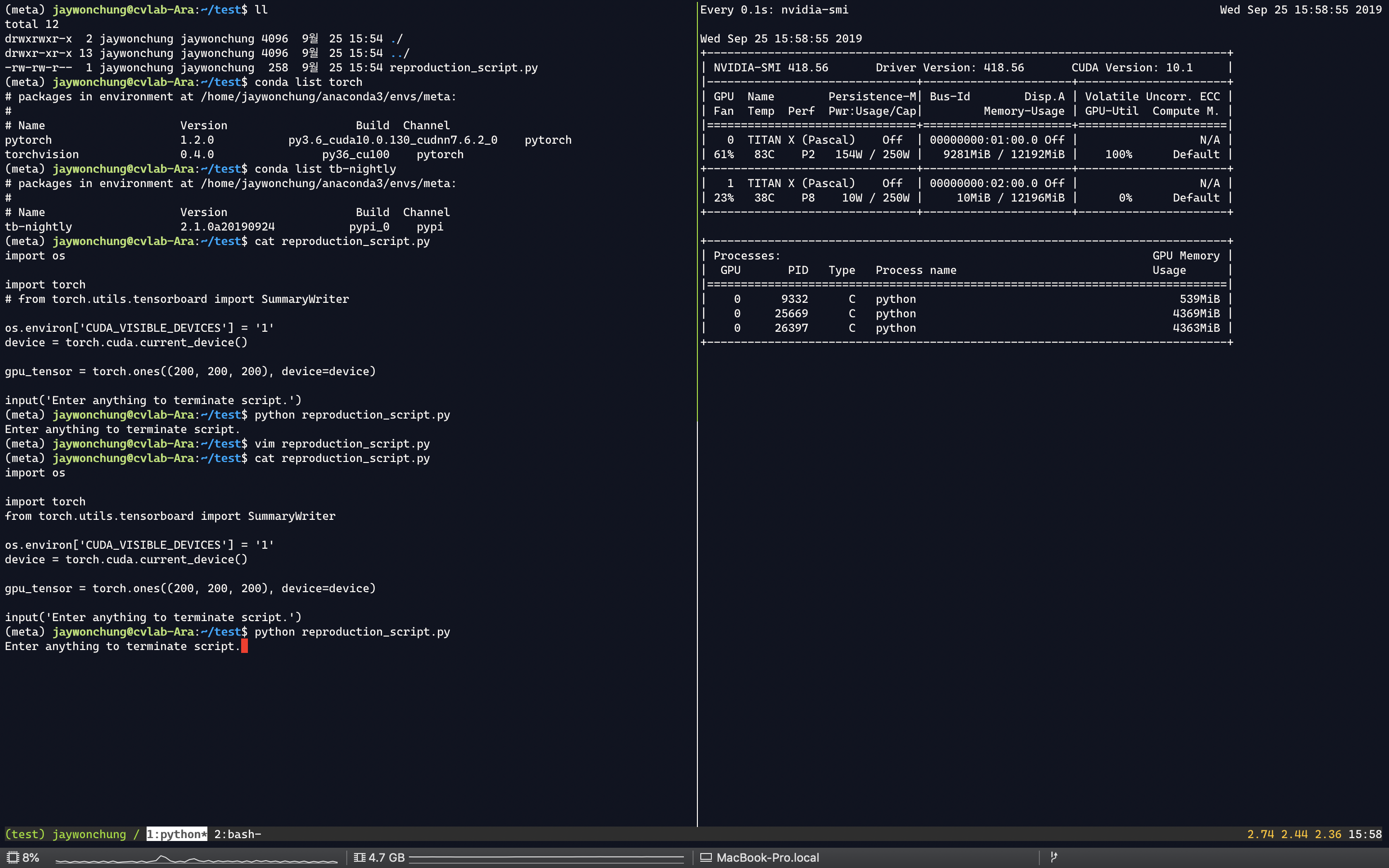Click GPU 1 fan speed 23%
This screenshot has width=1389, height=868.
(x=724, y=198)
